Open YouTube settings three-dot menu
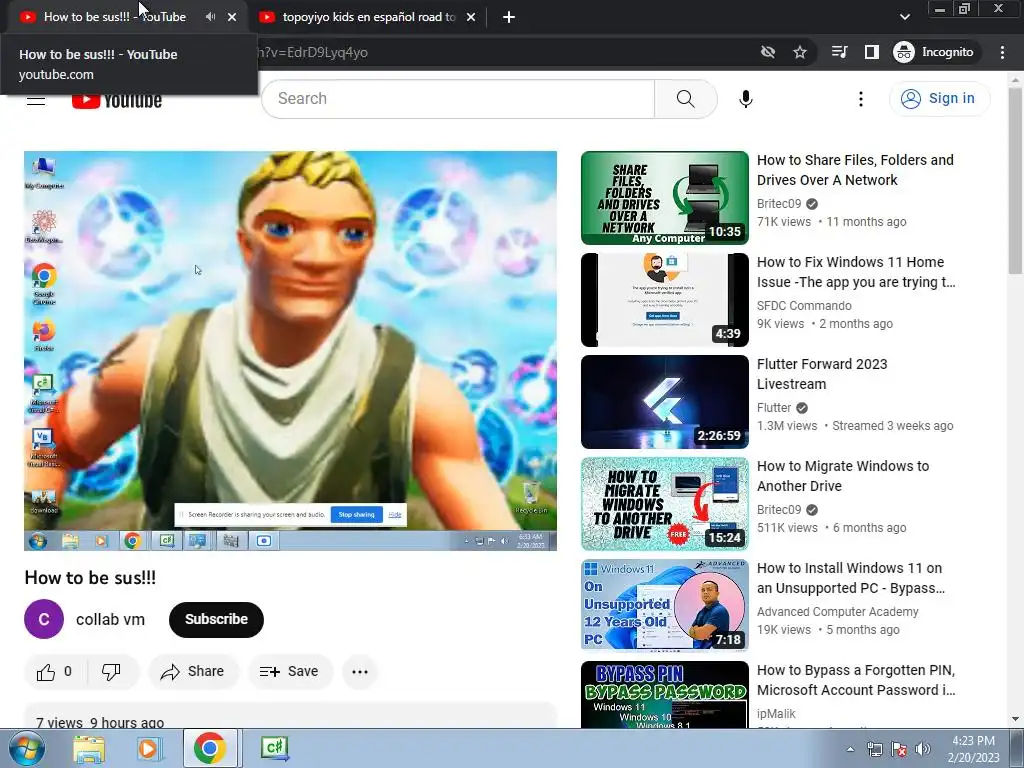Screen dimensions: 1024x768 [861, 99]
